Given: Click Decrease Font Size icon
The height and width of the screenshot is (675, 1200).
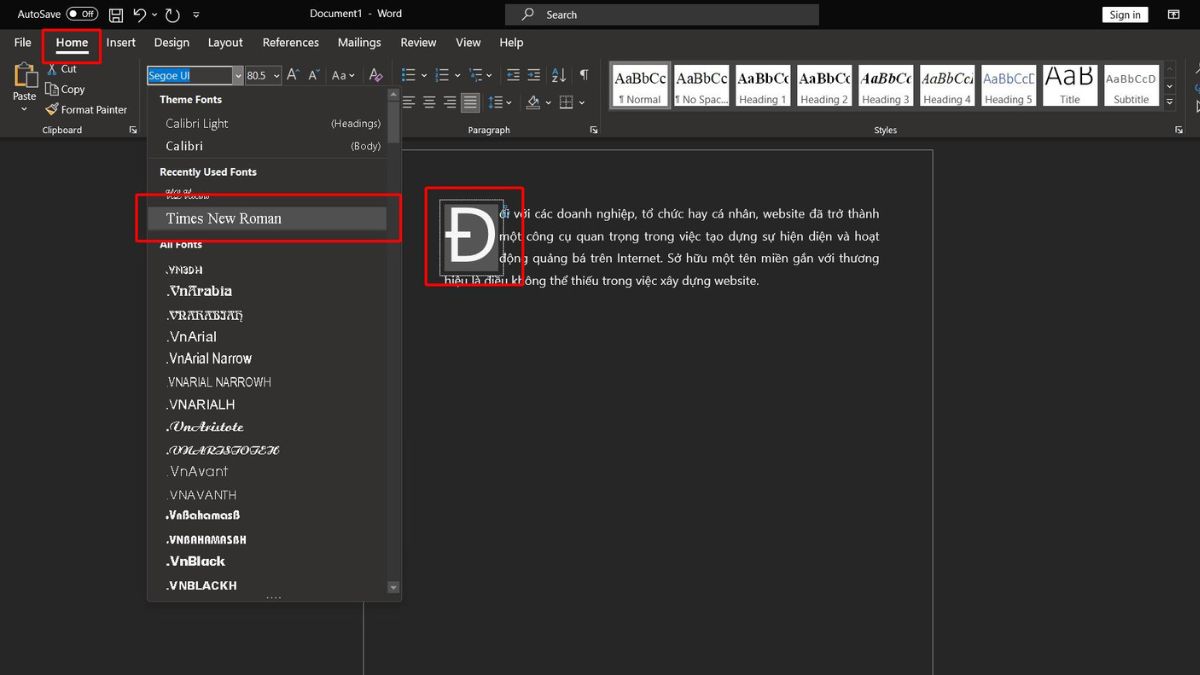Looking at the screenshot, I should coord(314,75).
